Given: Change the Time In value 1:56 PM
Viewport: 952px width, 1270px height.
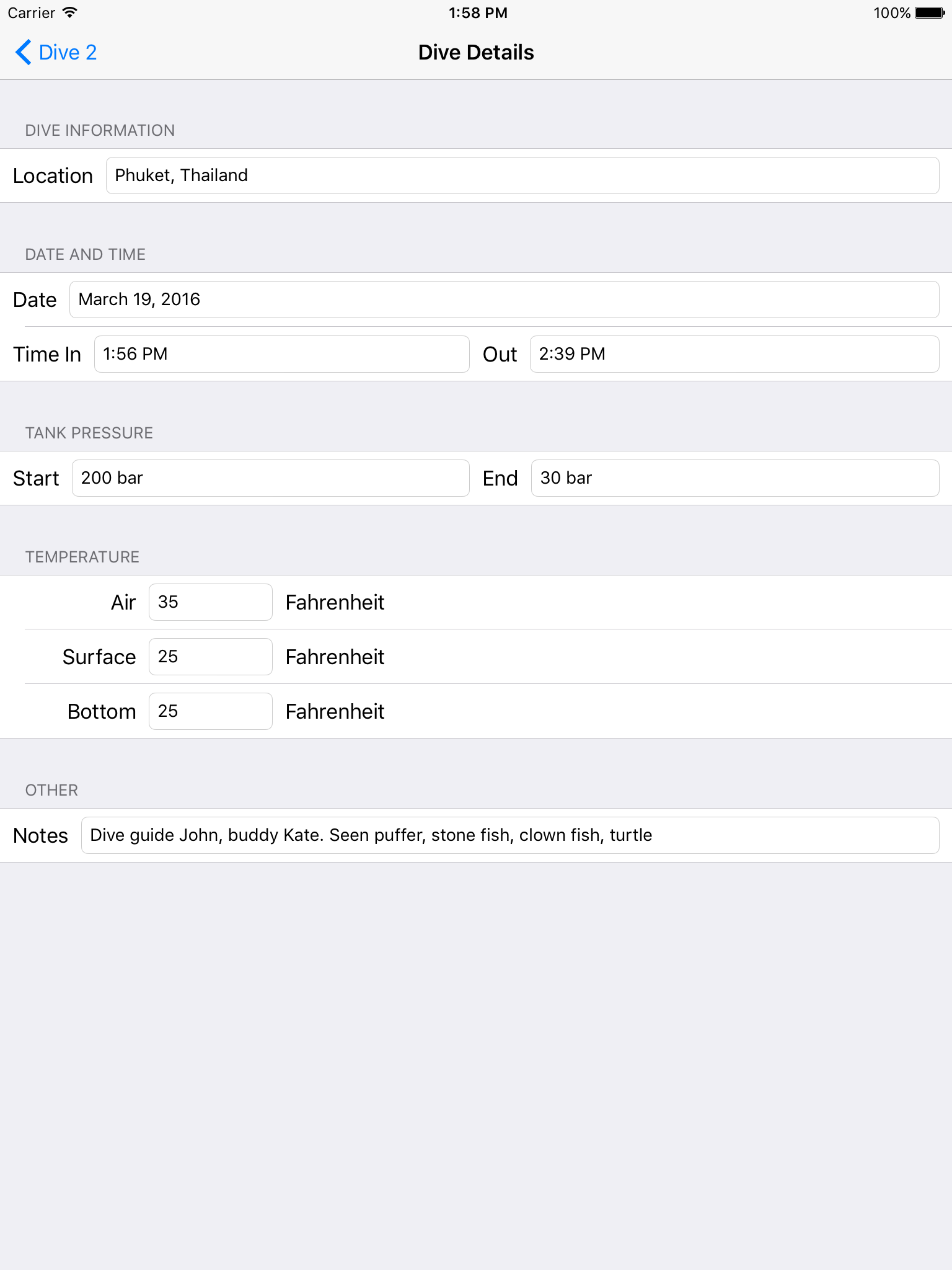Looking at the screenshot, I should click(x=281, y=354).
